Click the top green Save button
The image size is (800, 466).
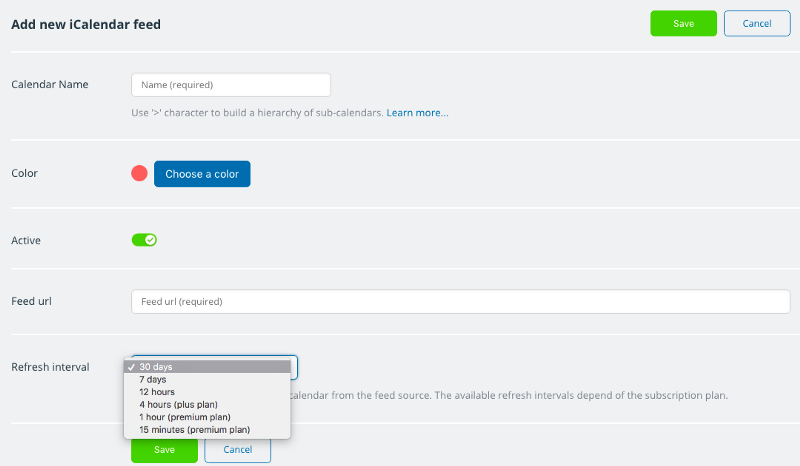pyautogui.click(x=683, y=23)
